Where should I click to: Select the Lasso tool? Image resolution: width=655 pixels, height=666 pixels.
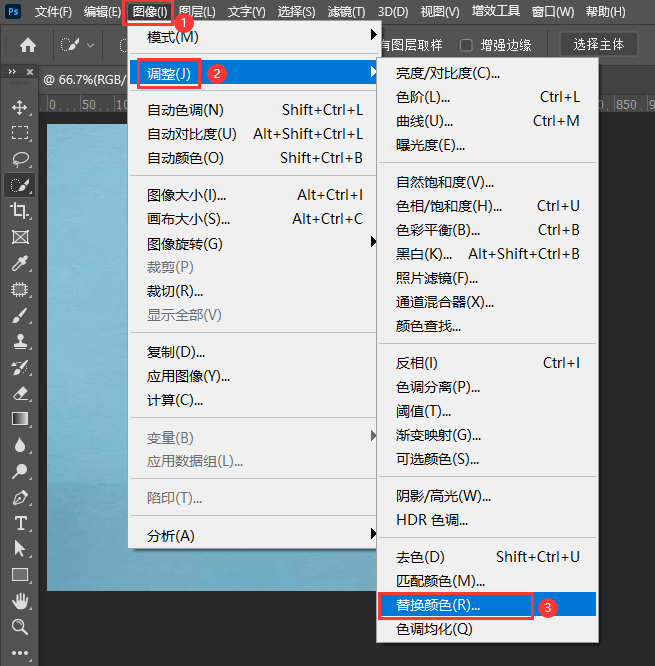[x=20, y=159]
